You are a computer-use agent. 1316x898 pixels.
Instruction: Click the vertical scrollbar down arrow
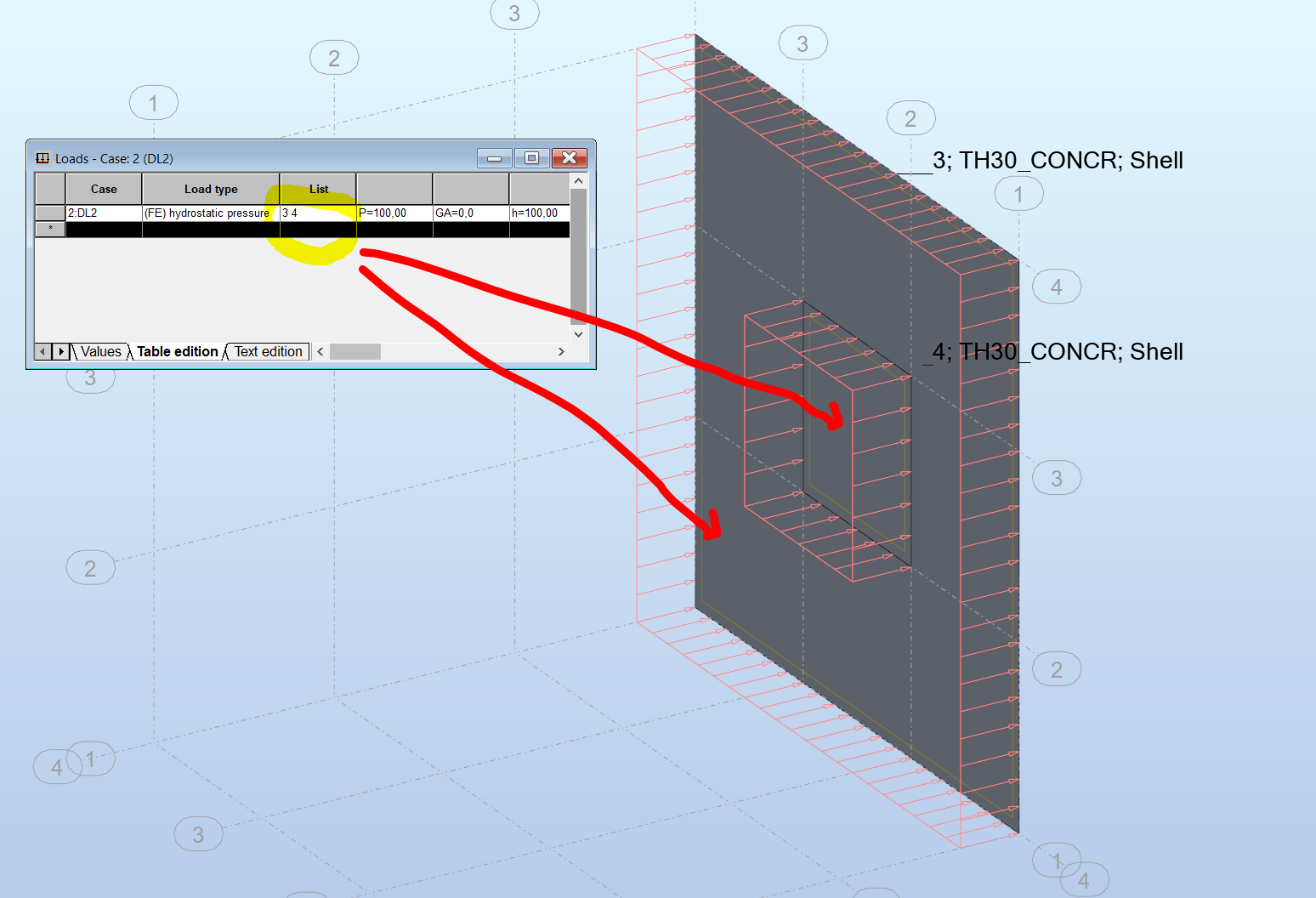[x=578, y=334]
